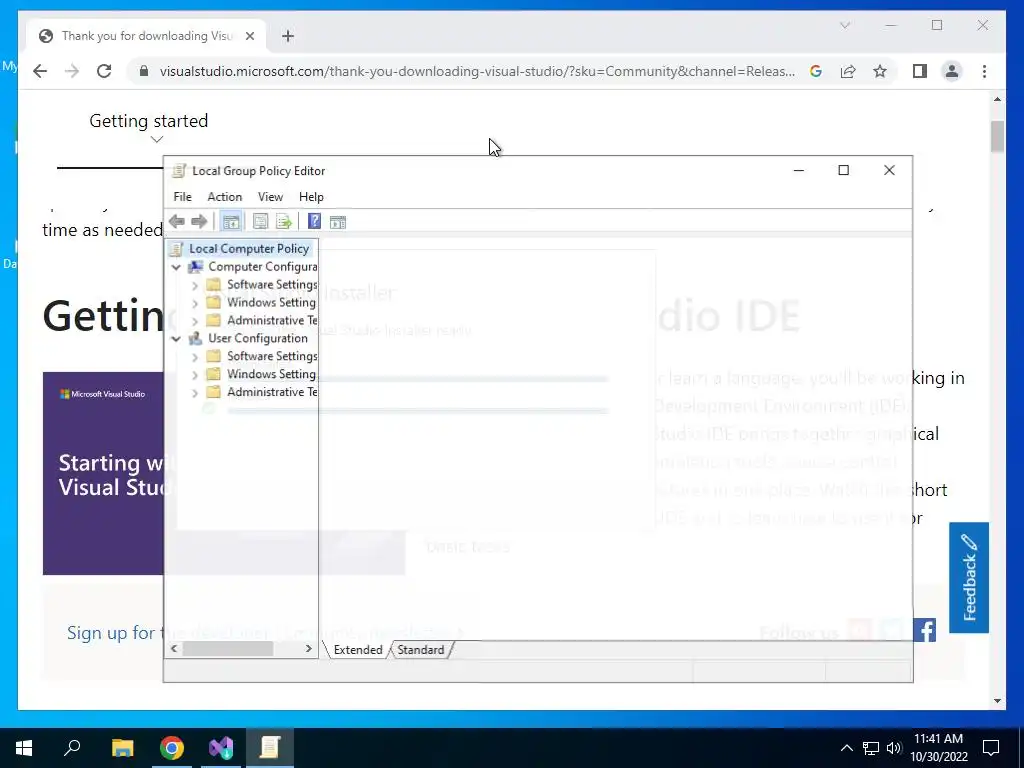Select the User Configuration tree item

coord(257,338)
